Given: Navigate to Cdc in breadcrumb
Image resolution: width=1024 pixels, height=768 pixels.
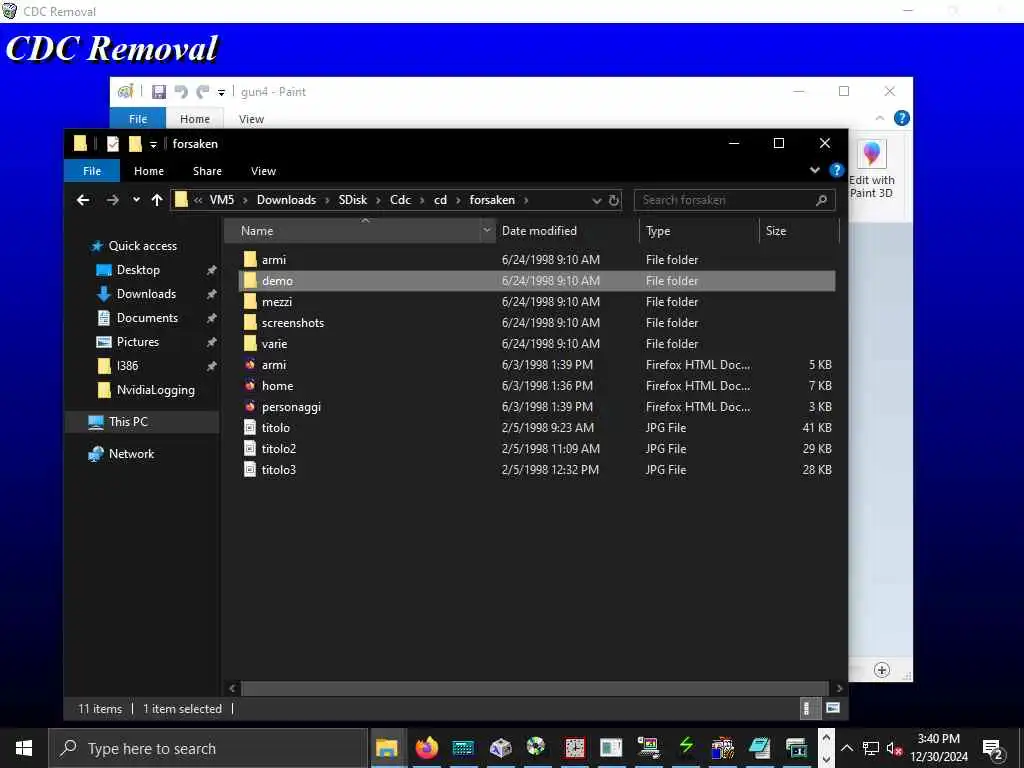Looking at the screenshot, I should (400, 200).
